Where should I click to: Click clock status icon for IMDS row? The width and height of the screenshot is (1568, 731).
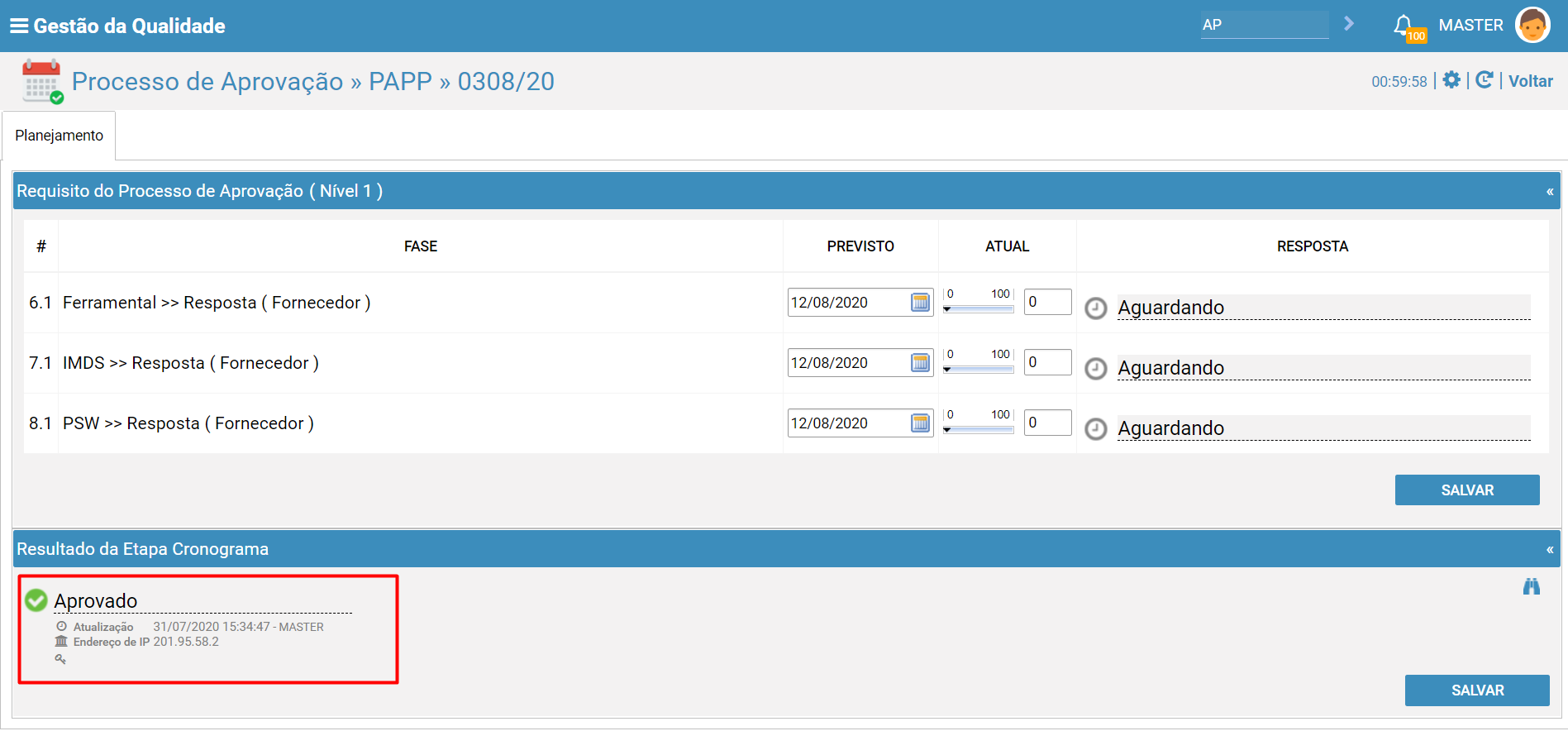click(1095, 369)
